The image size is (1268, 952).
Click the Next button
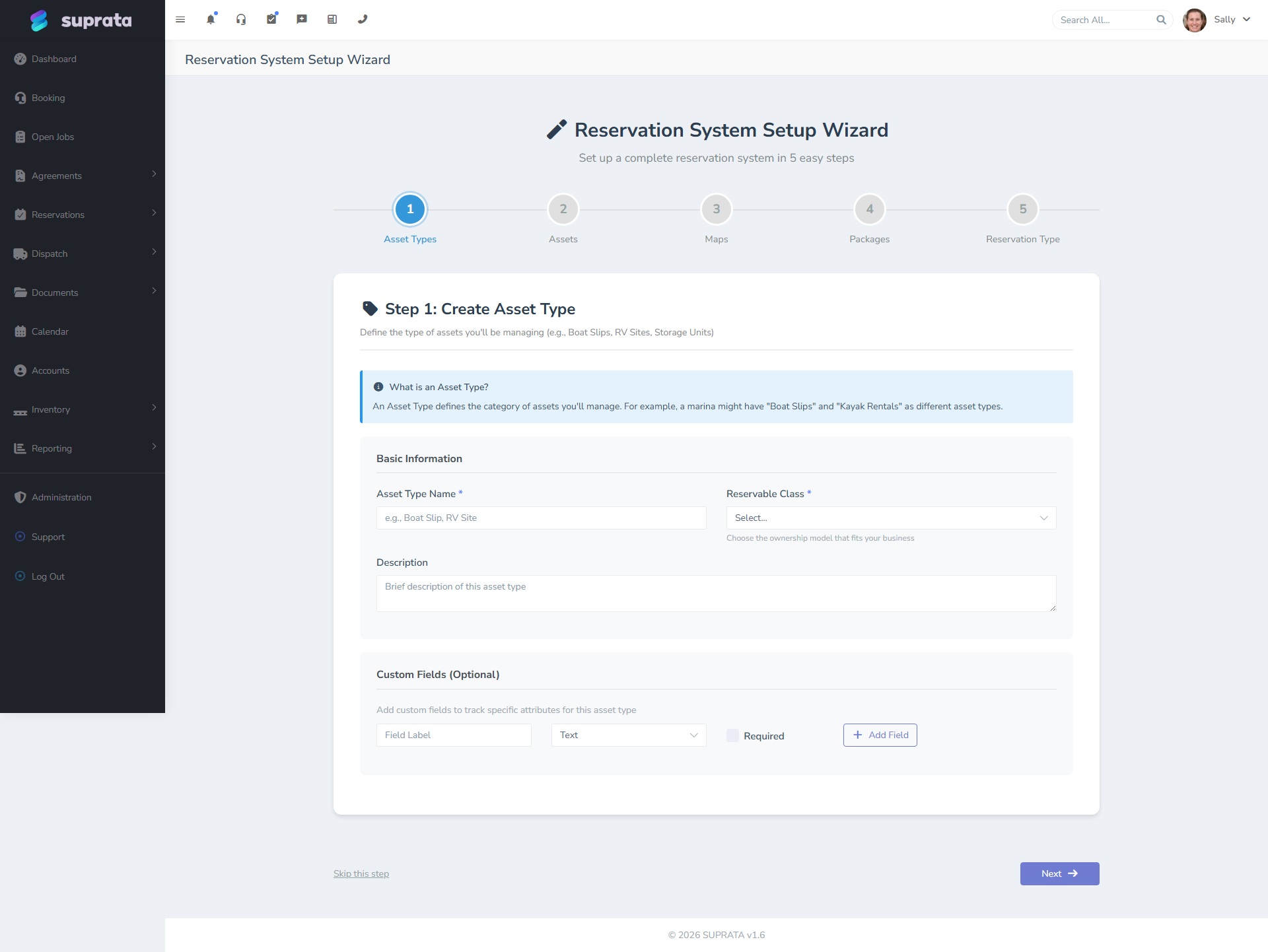click(x=1059, y=873)
